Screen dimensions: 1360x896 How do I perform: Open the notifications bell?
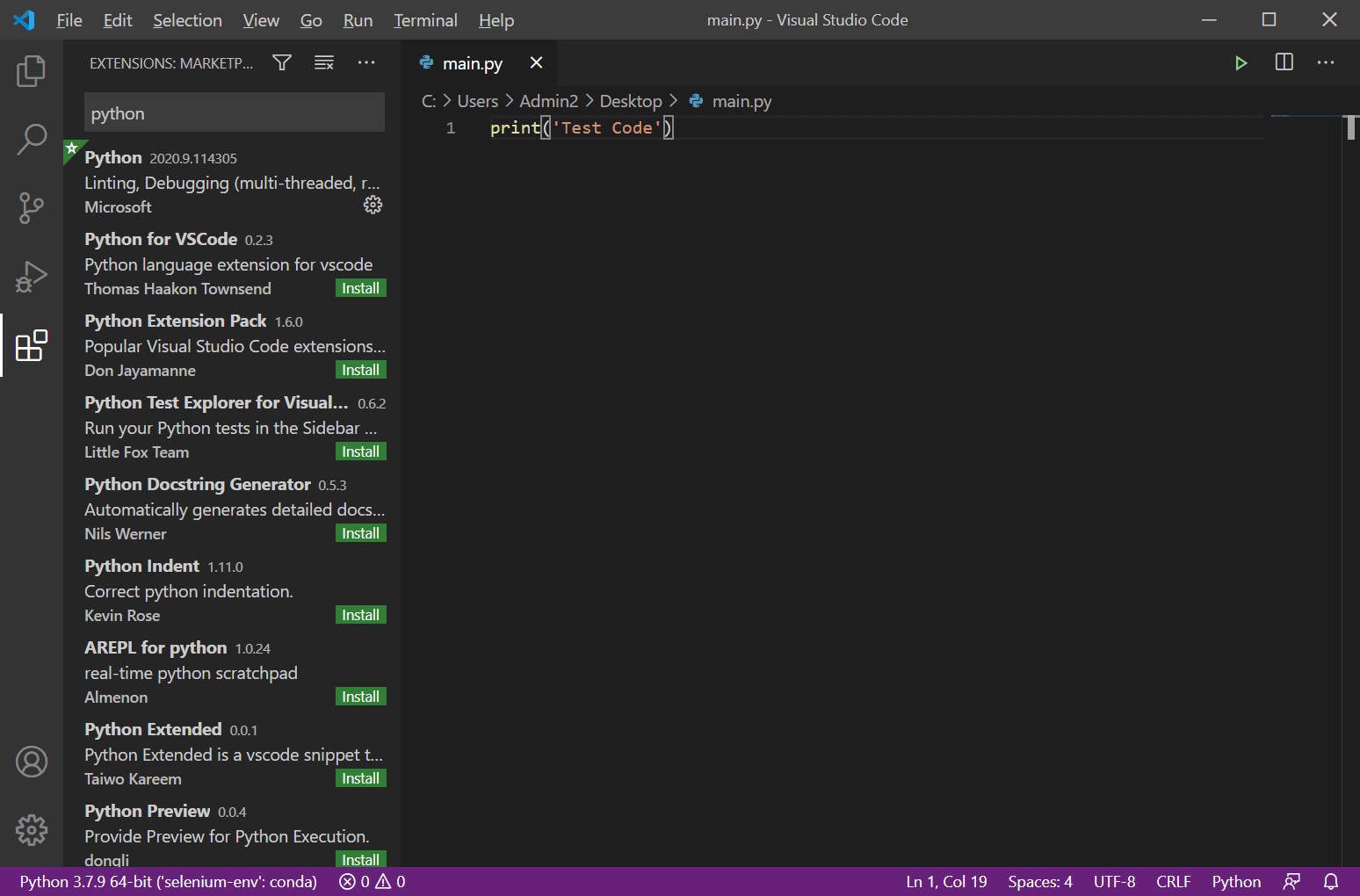click(1331, 881)
